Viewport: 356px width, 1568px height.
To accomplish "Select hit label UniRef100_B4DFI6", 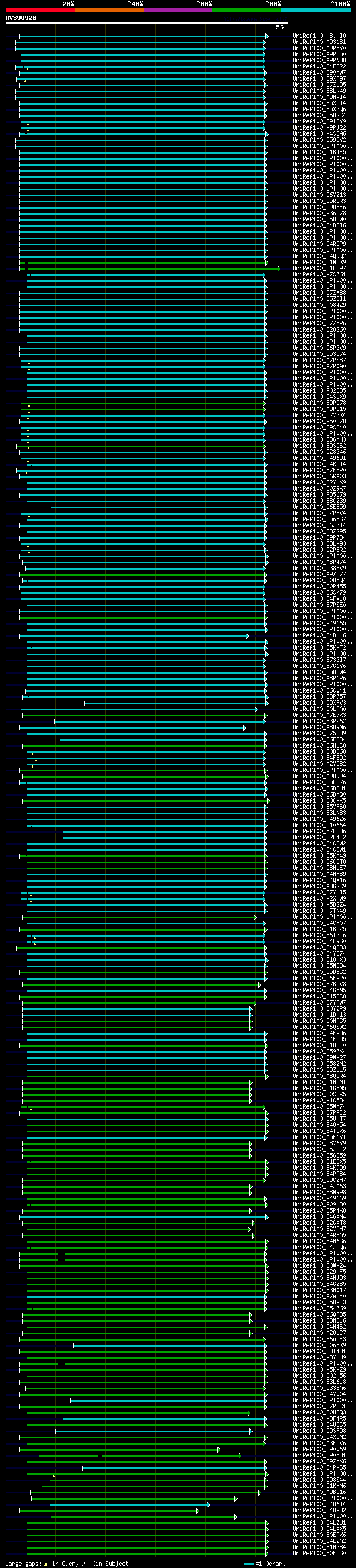I will 319,225.
